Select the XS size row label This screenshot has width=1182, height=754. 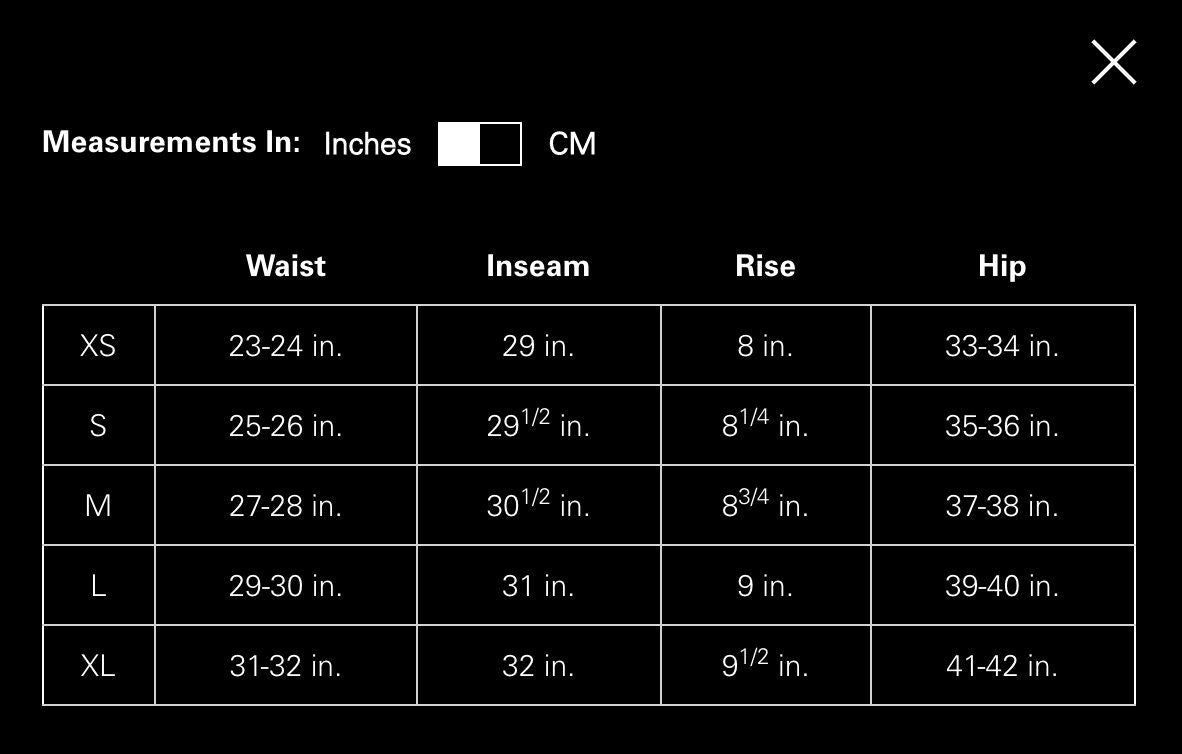[98, 345]
